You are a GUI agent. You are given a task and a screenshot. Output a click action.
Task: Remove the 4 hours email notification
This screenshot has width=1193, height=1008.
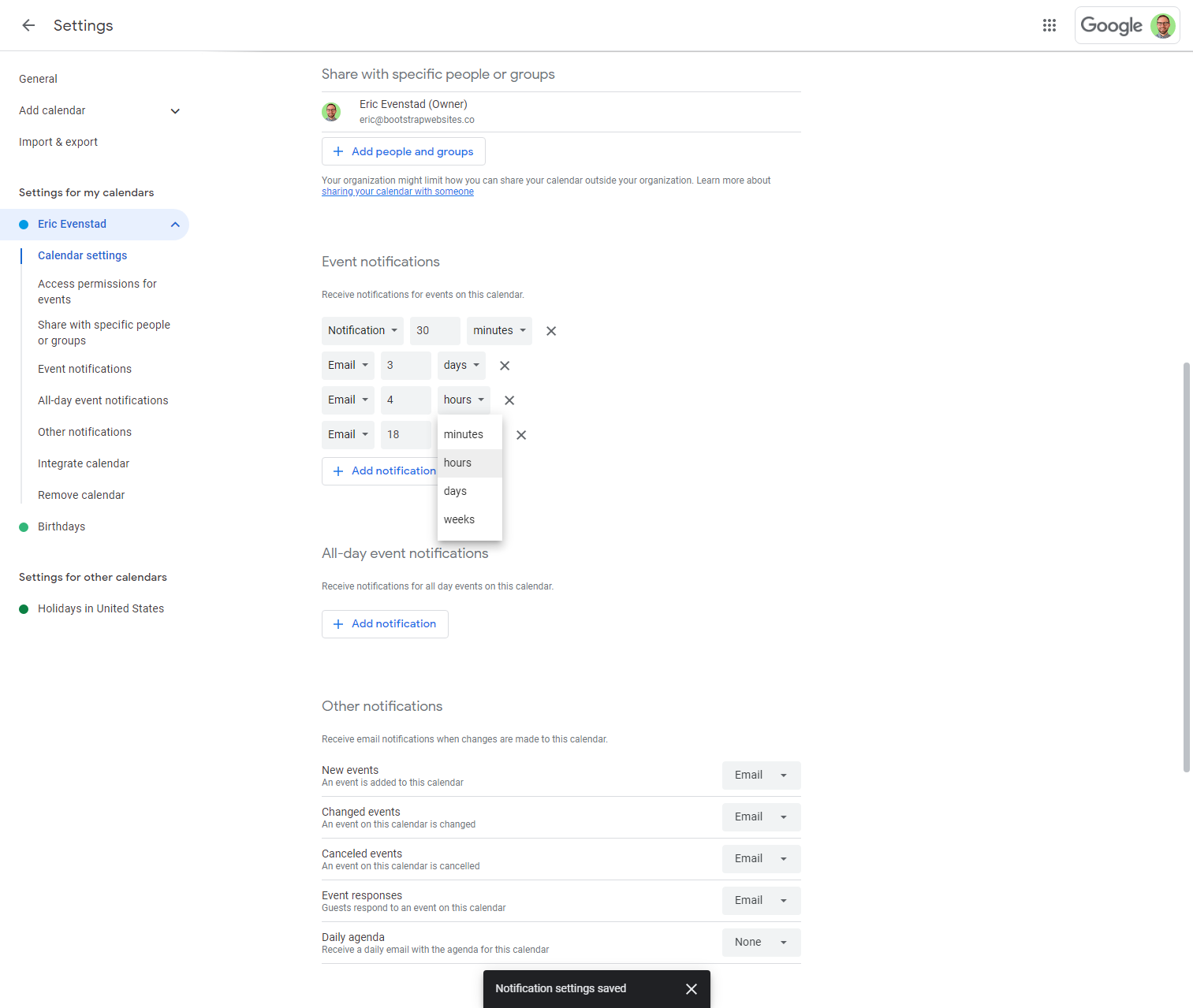(x=509, y=400)
